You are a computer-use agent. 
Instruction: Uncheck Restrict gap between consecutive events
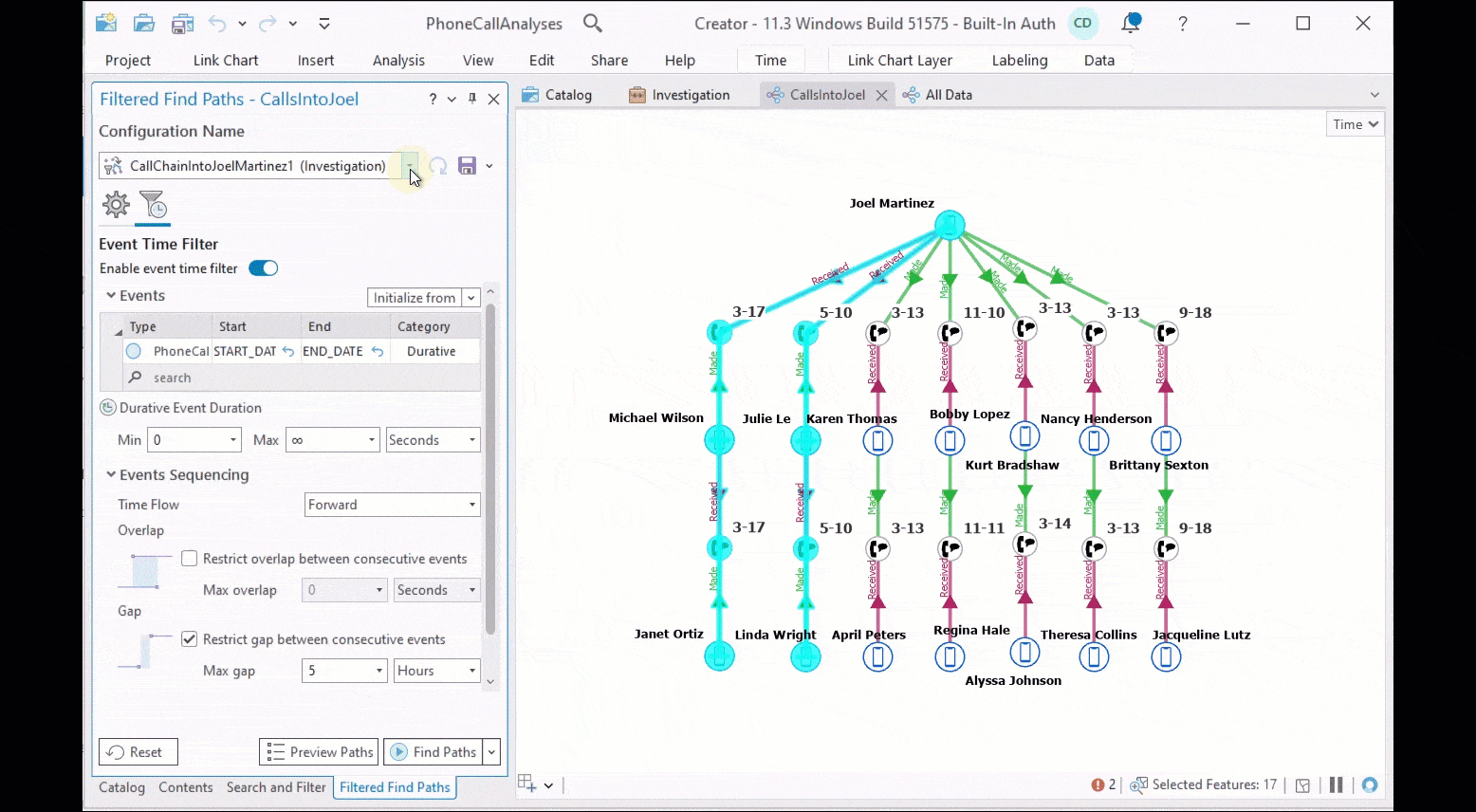(190, 639)
